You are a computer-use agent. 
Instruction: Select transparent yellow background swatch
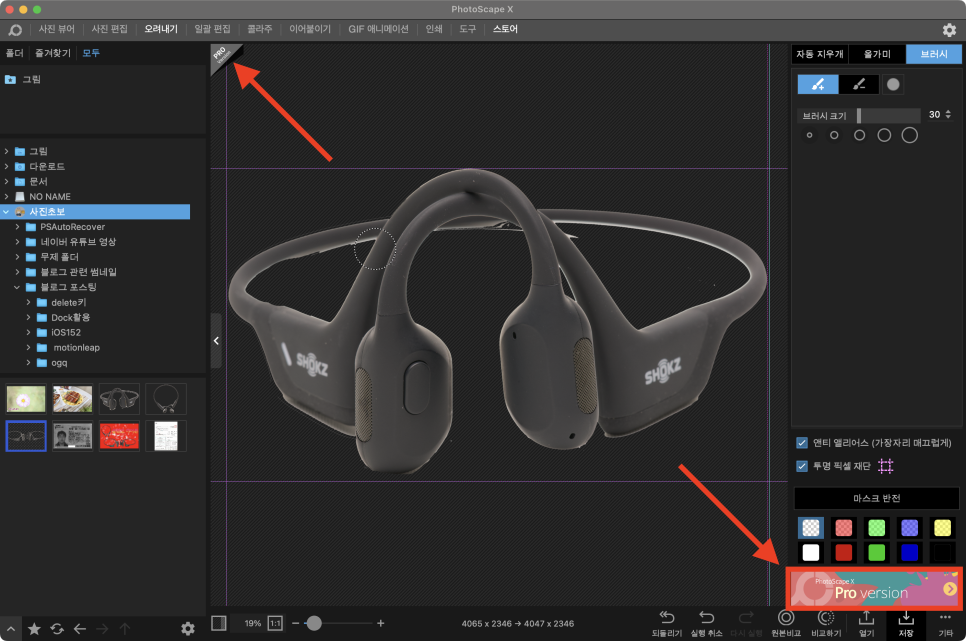(x=943, y=528)
